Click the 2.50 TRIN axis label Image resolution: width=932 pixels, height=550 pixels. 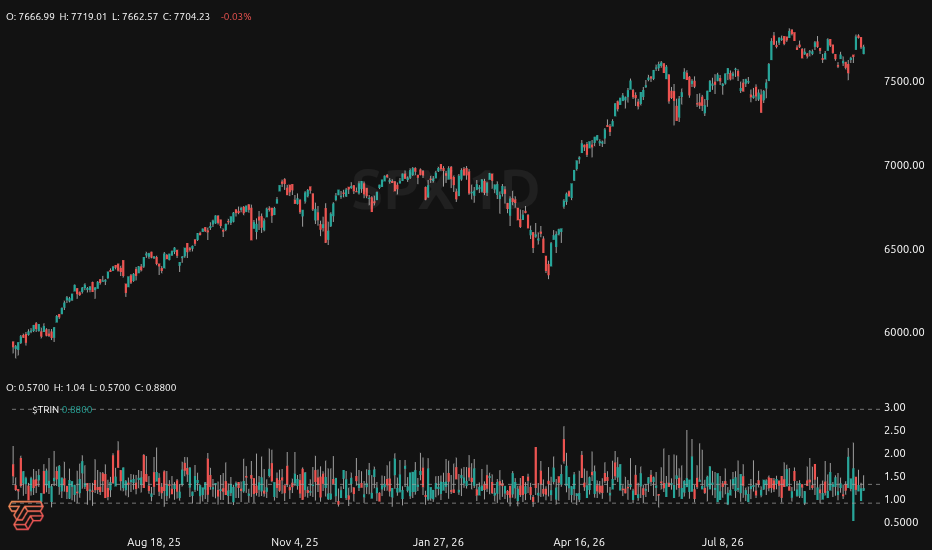pyautogui.click(x=895, y=430)
